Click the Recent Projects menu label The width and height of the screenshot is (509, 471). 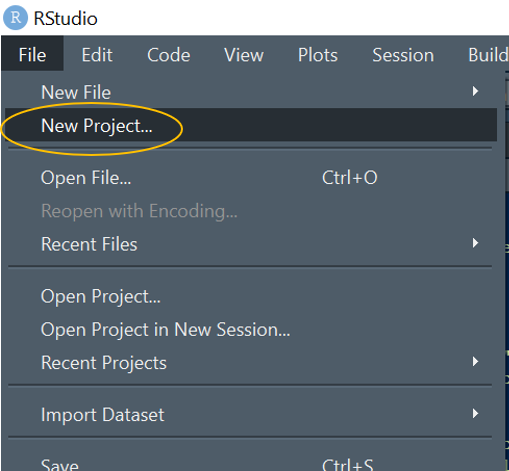(x=104, y=363)
